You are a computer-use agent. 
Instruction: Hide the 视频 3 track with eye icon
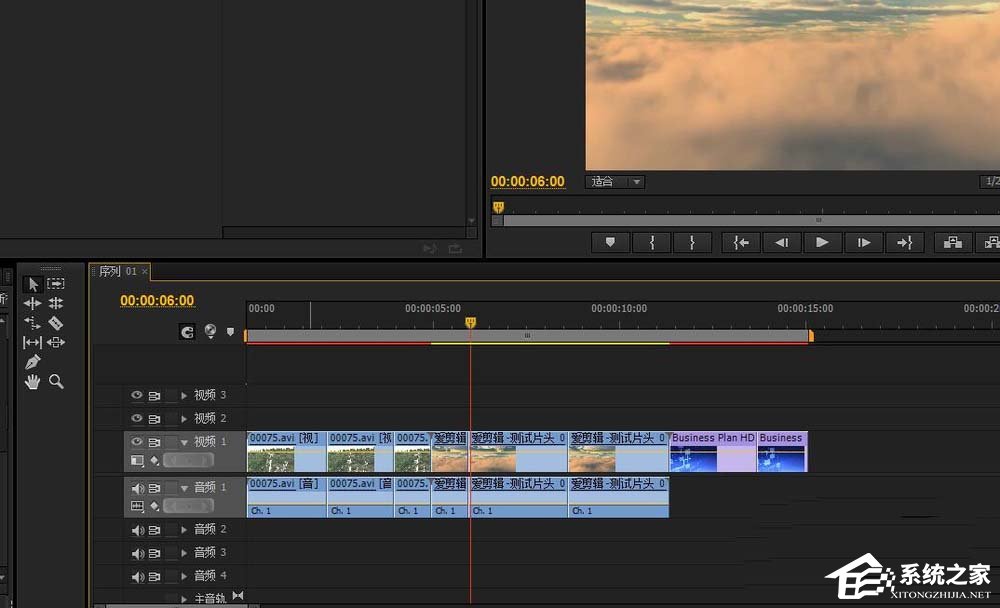pyautogui.click(x=137, y=395)
